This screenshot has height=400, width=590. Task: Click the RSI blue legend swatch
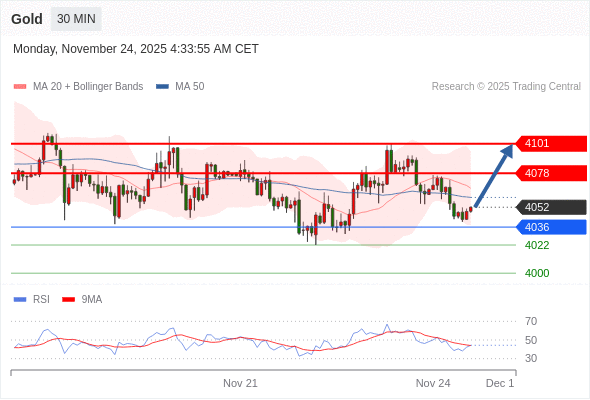tap(20, 300)
